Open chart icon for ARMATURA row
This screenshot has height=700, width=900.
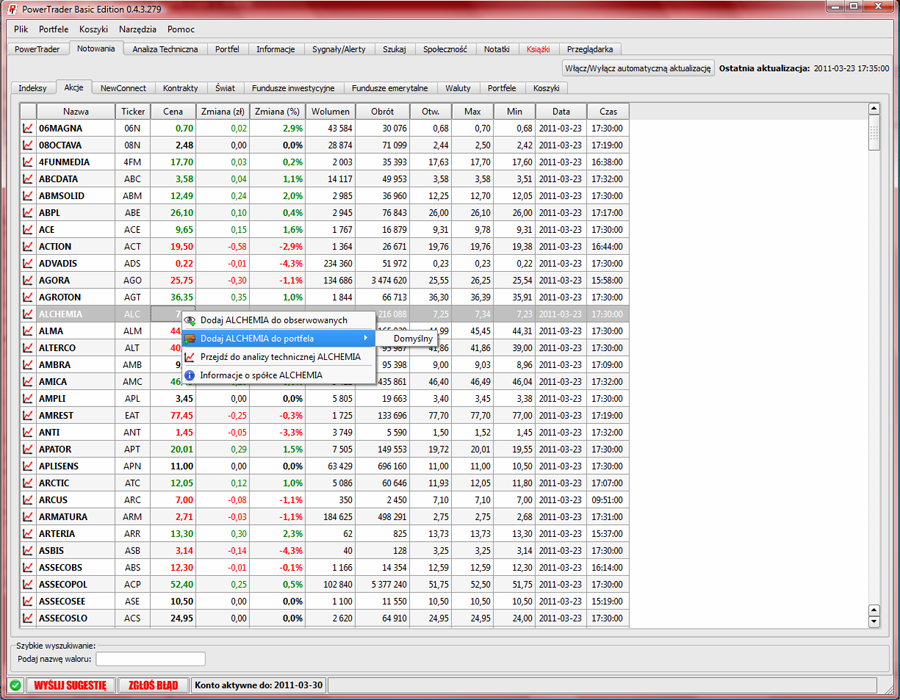pos(28,517)
